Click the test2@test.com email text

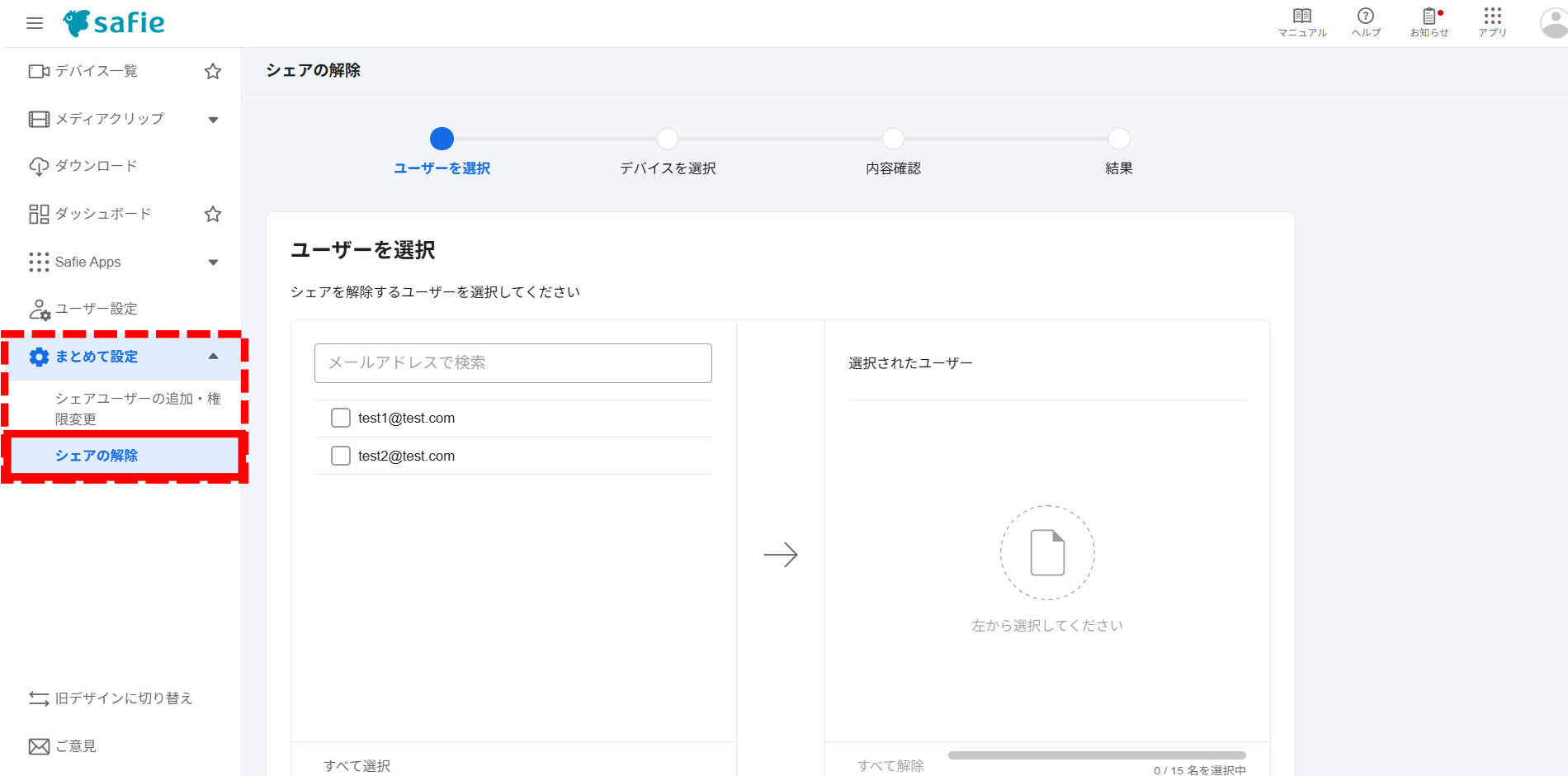406,456
